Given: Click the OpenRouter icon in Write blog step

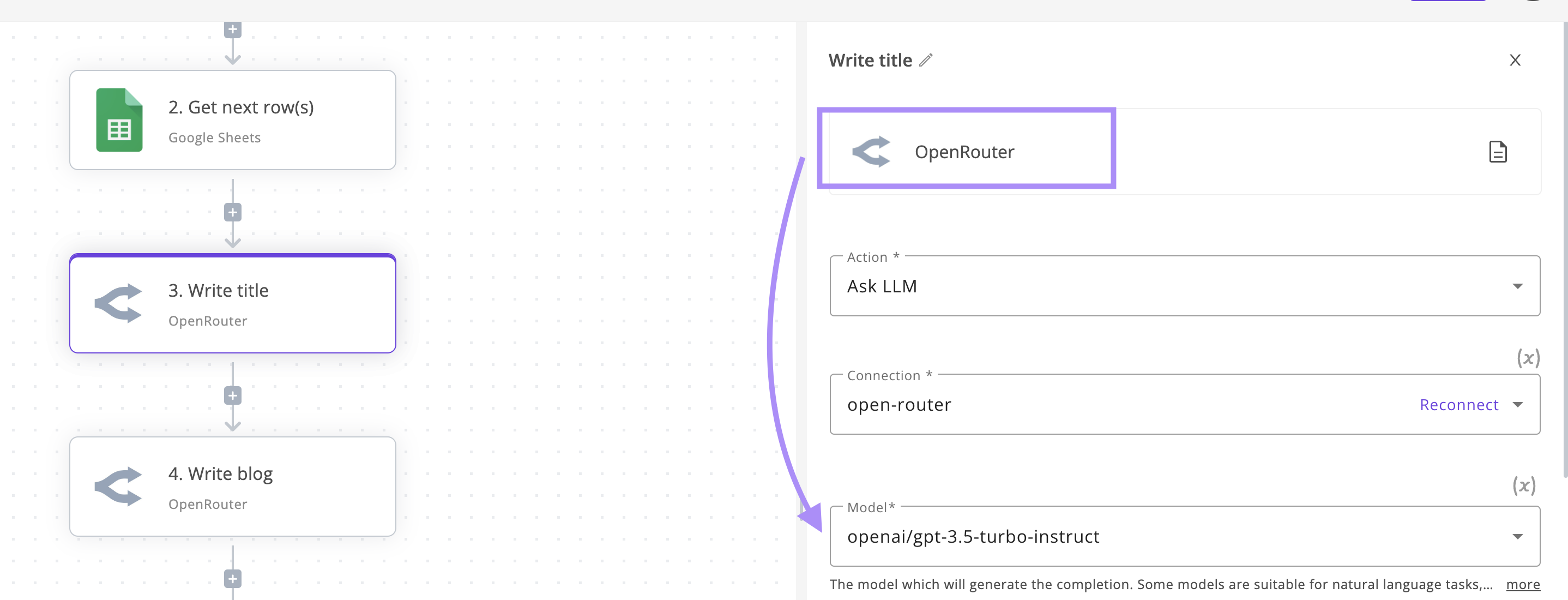Looking at the screenshot, I should 118,487.
